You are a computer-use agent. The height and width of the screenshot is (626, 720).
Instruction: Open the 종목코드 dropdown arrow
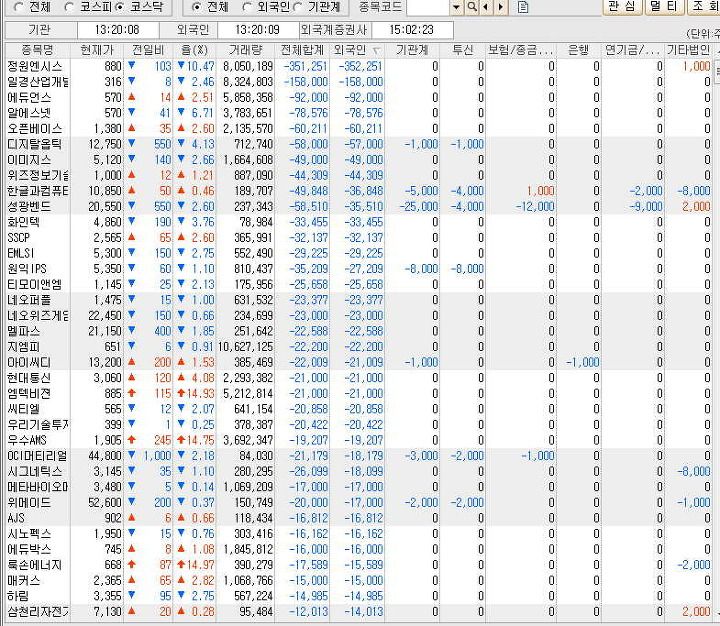pos(456,7)
